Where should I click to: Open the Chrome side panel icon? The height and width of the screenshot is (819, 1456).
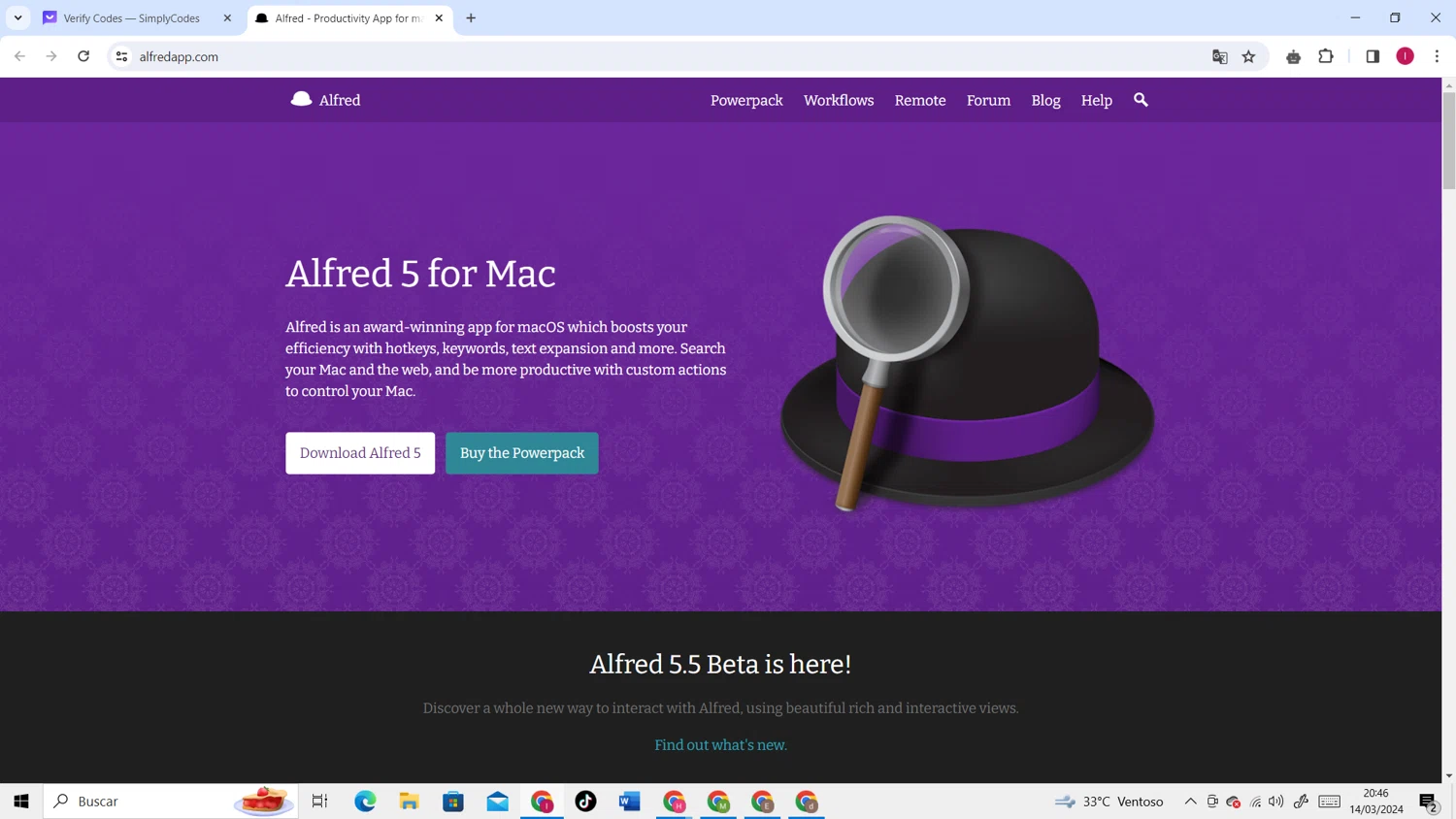1373,56
